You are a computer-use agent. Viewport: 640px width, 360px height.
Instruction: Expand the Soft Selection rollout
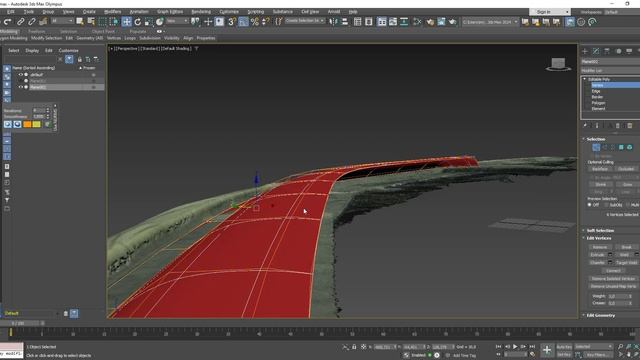coord(600,231)
